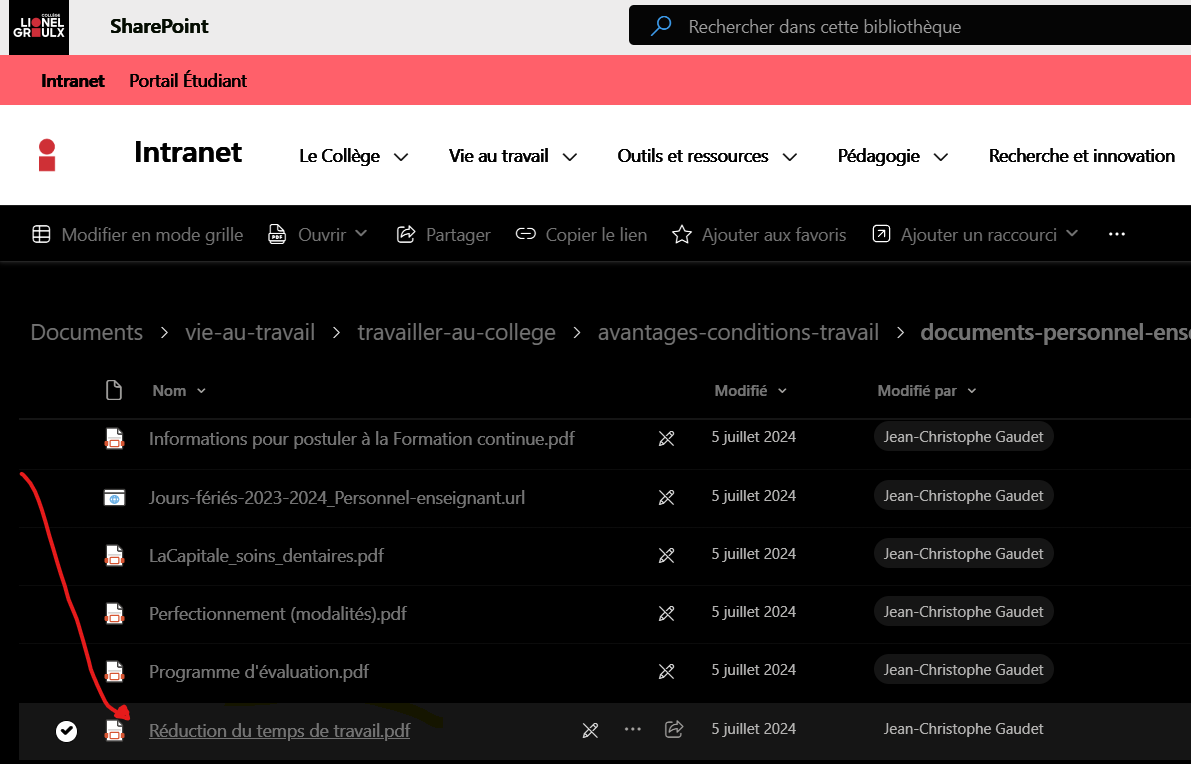This screenshot has width=1191, height=764.
Task: Open Programme d'évaluation.pdf
Action: coord(259,672)
